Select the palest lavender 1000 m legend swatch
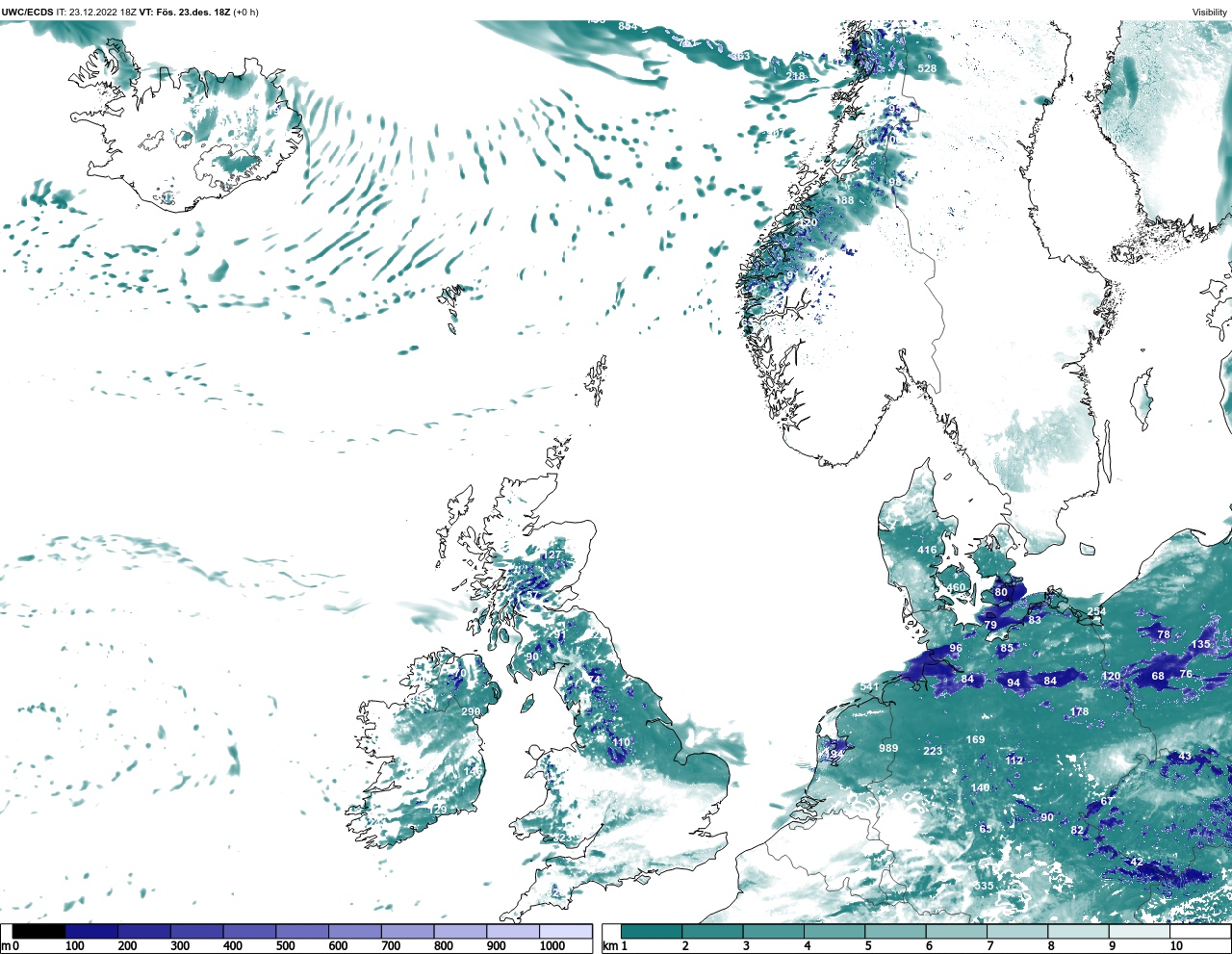 565,932
